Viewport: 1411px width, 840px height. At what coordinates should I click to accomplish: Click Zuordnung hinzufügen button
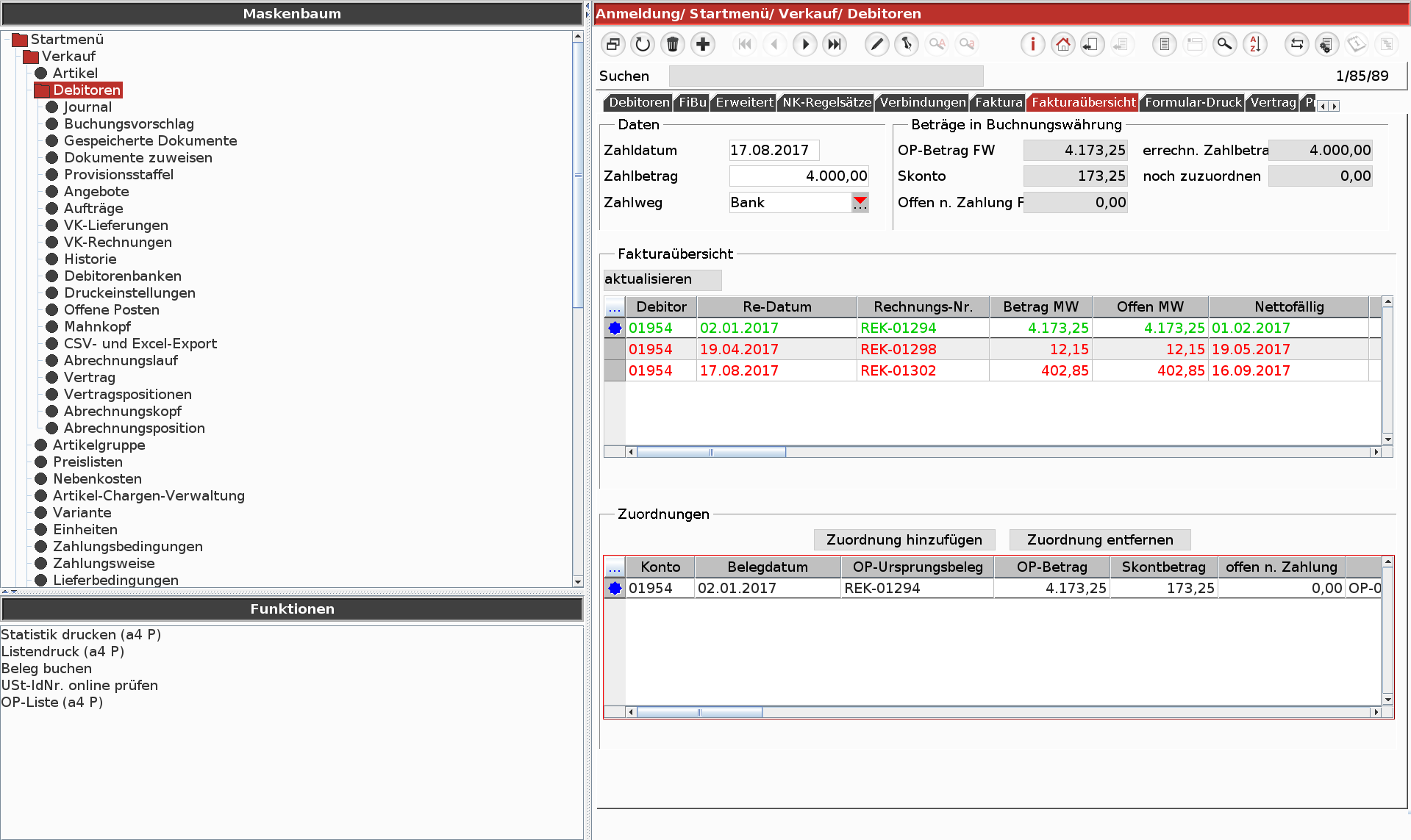point(904,539)
